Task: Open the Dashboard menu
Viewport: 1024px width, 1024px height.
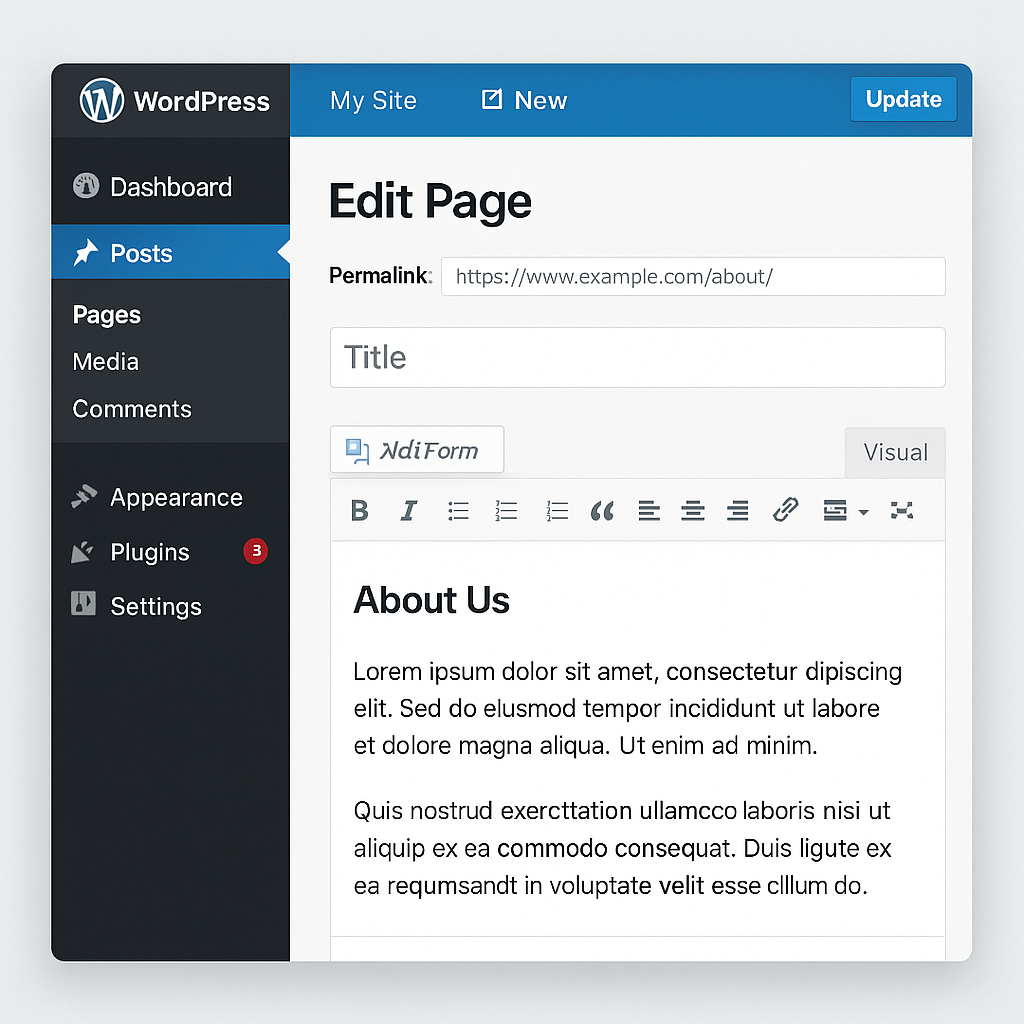Action: [x=170, y=187]
